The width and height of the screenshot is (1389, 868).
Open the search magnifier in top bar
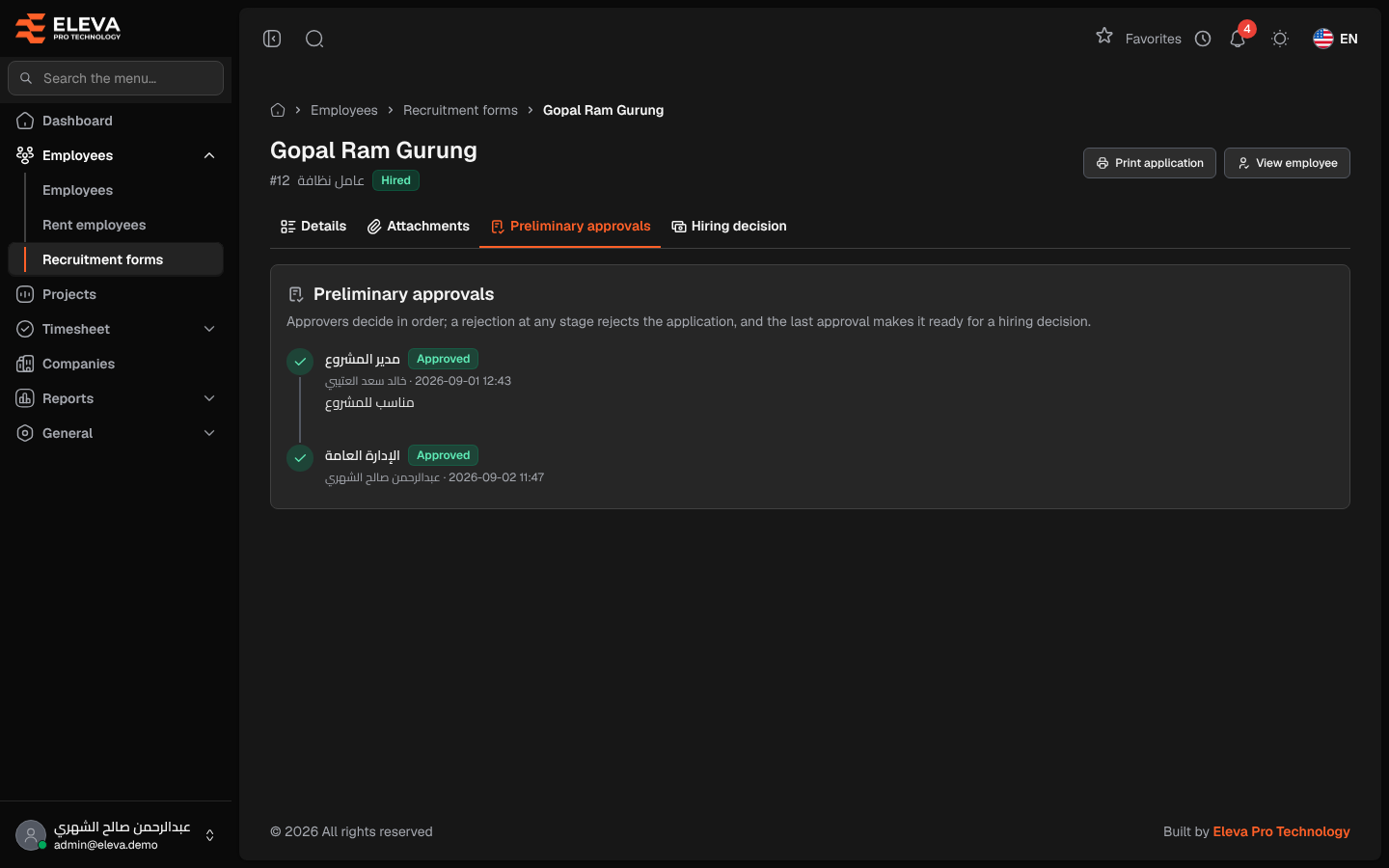click(x=314, y=39)
